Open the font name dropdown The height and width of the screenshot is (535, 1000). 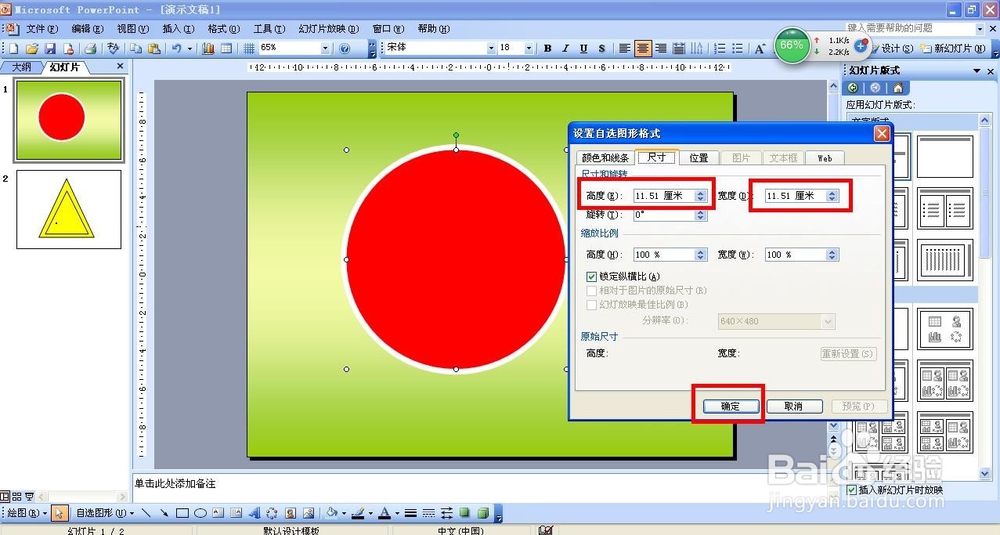coord(491,48)
